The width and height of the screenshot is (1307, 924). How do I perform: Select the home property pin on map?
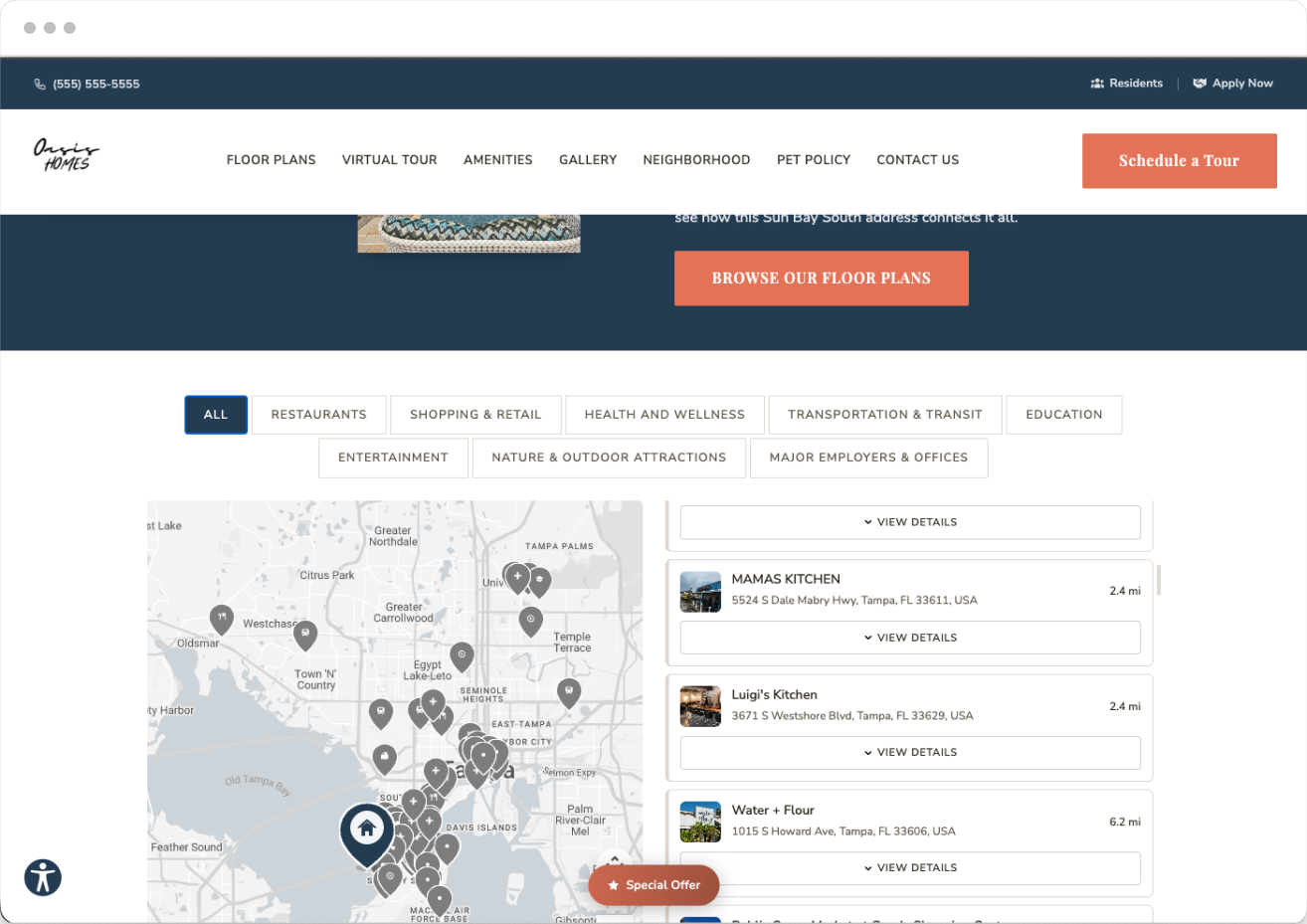pyautogui.click(x=367, y=833)
